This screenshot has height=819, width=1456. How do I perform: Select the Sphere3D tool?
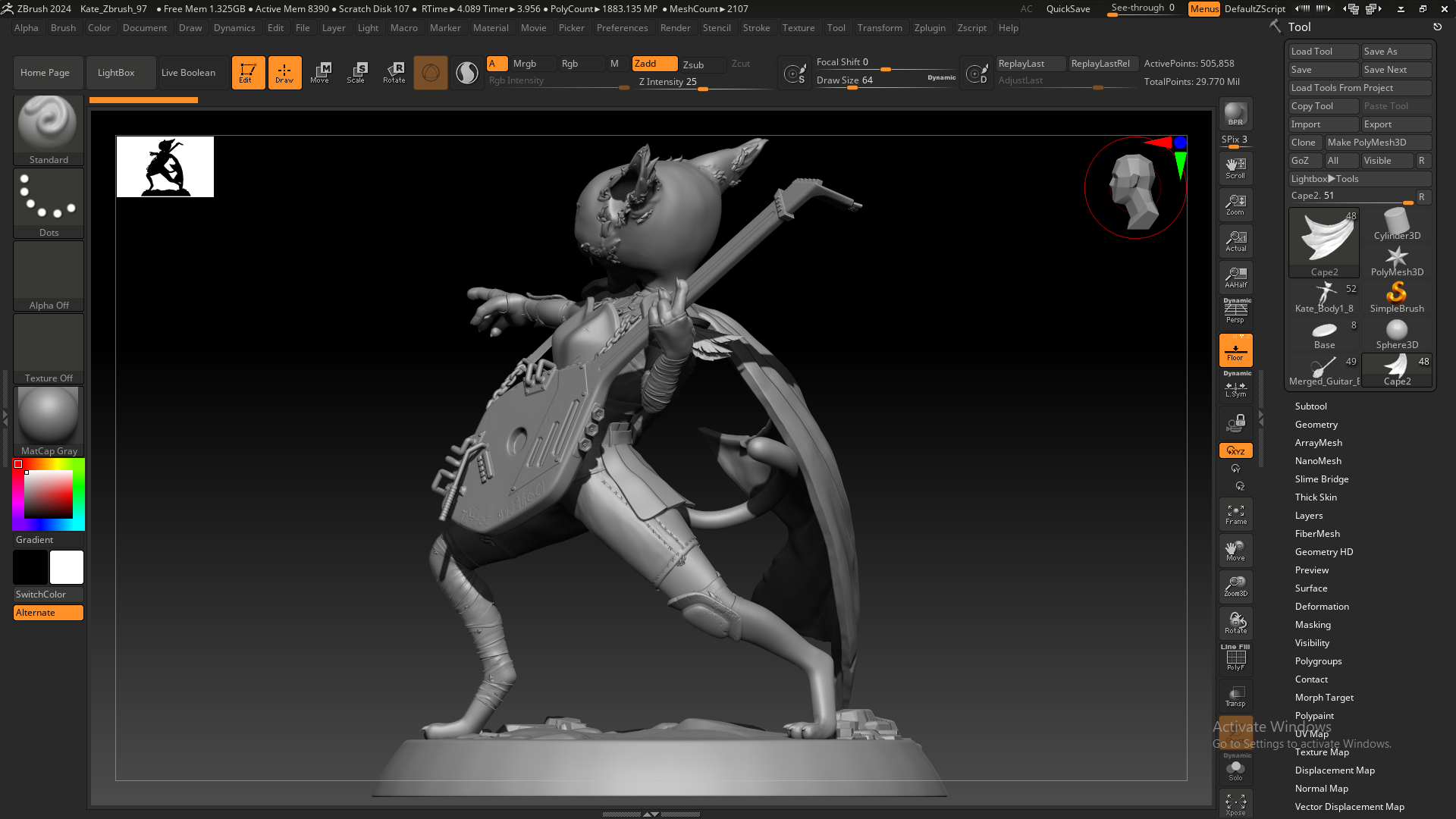[1397, 334]
